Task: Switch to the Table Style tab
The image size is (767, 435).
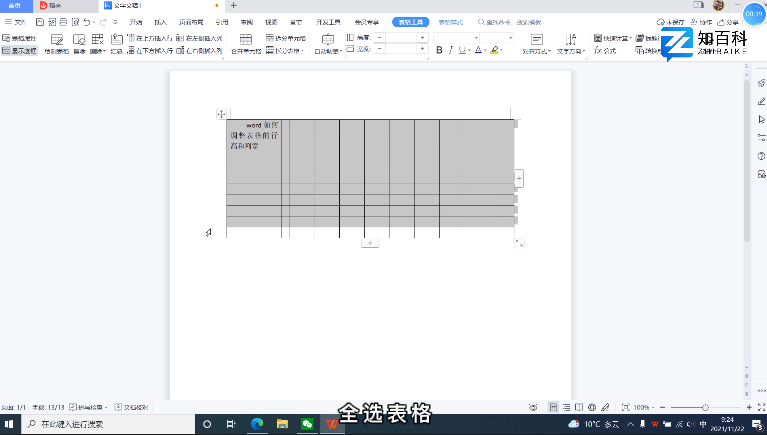Action: point(451,22)
